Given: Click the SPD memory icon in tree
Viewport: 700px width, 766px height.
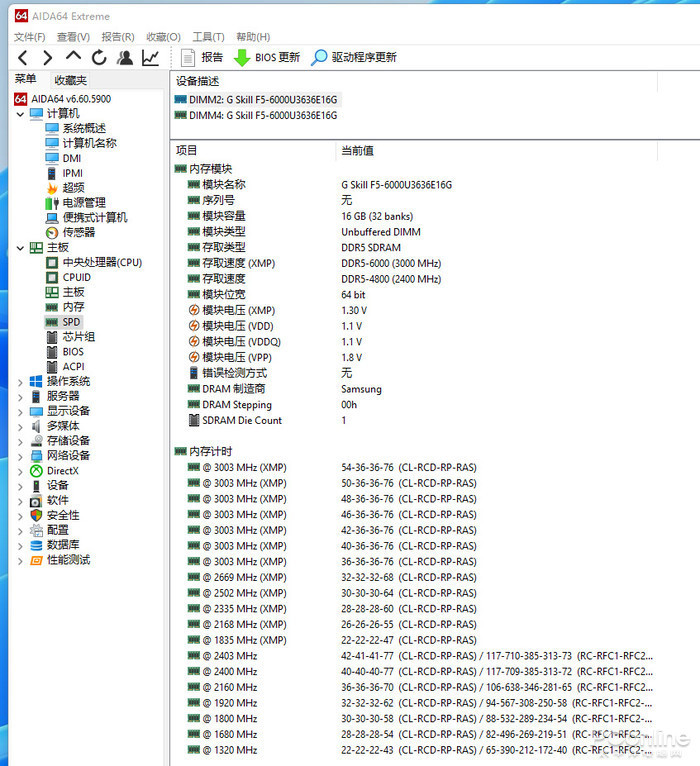Looking at the screenshot, I should (52, 322).
